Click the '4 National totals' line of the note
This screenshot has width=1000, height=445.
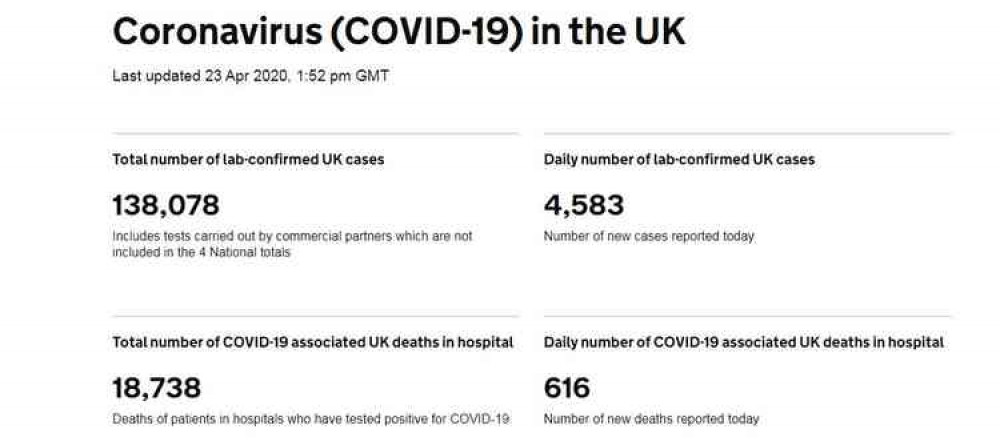[202, 252]
